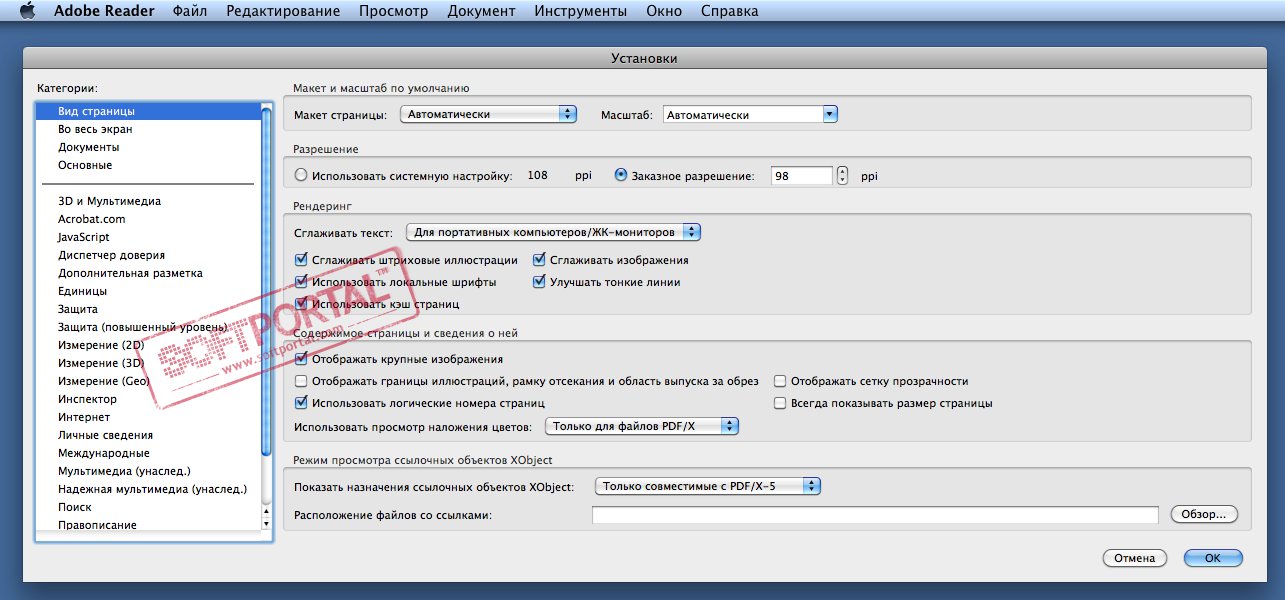
Task: Click the Обзор... button
Action: (x=1204, y=514)
